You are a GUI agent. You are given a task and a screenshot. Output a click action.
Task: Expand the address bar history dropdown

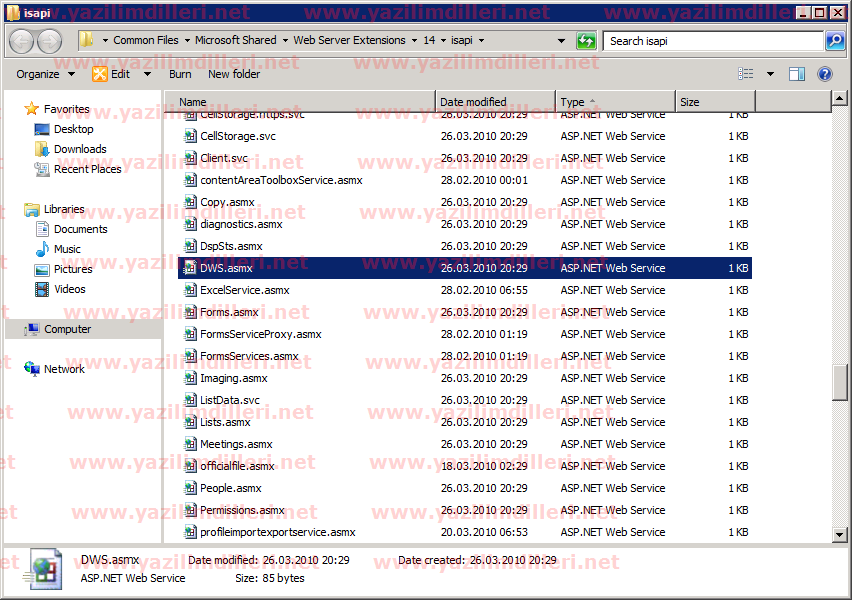pos(561,41)
